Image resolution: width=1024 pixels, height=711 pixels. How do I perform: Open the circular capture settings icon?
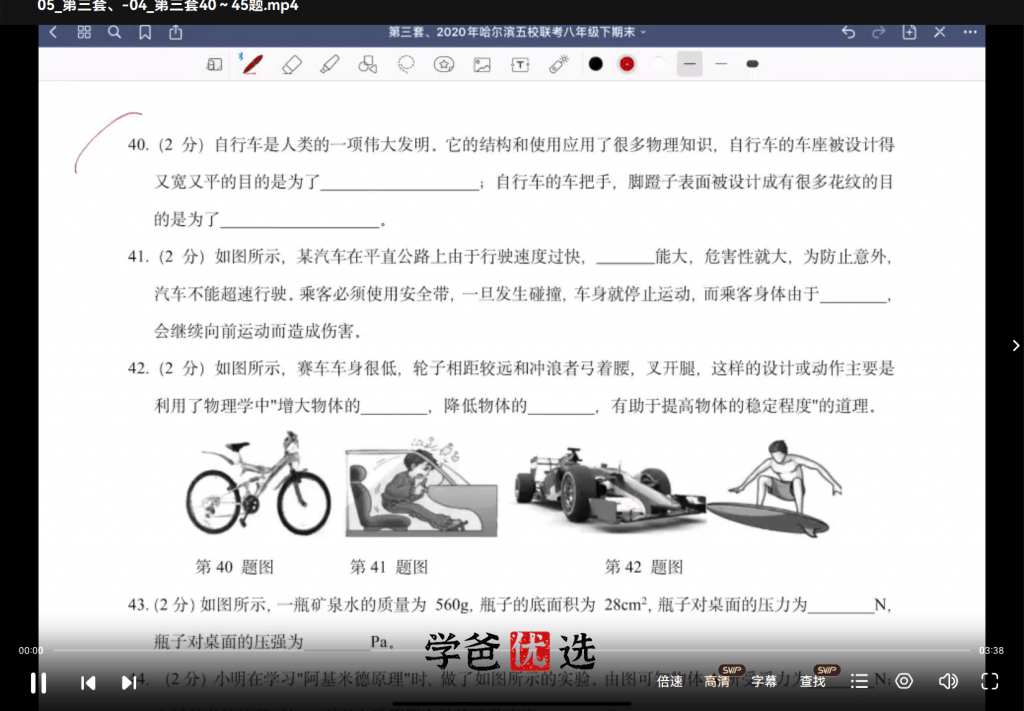904,682
